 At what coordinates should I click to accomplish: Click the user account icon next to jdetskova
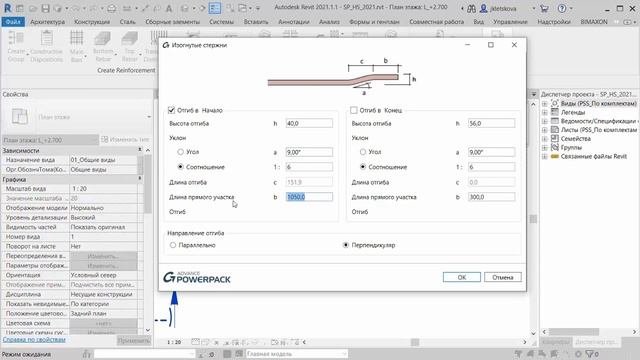(484, 8)
